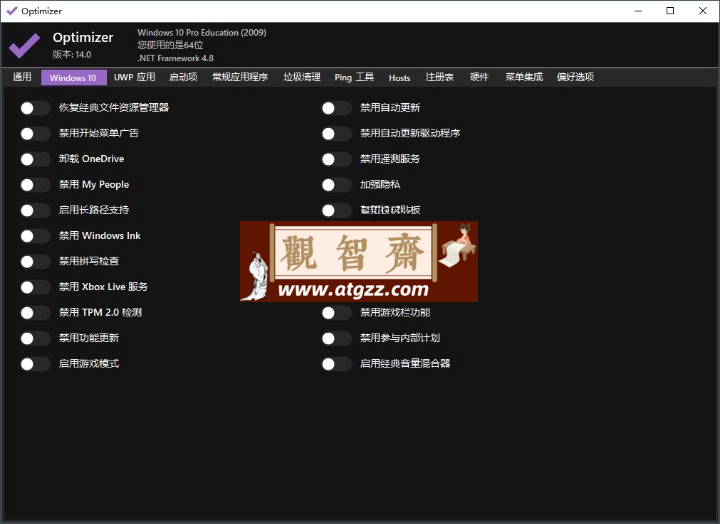Enable the 启用长路径支持 switch
The width and height of the screenshot is (720, 524).
(x=35, y=210)
